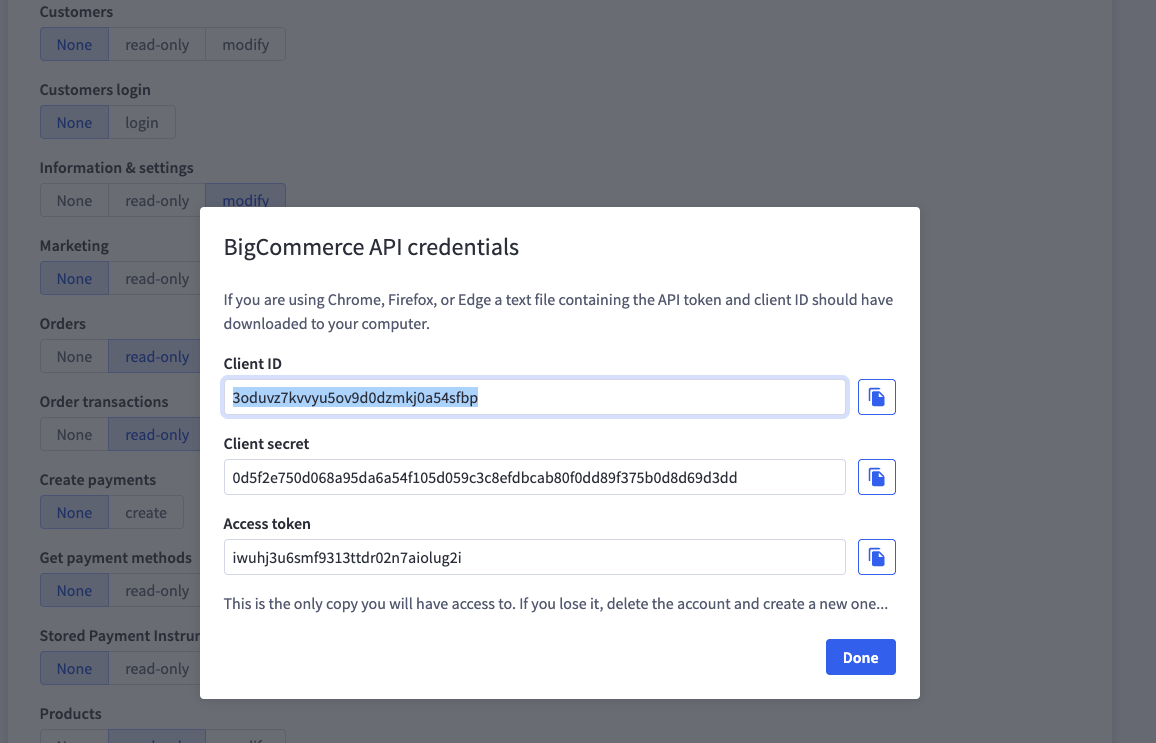Click into the Access token field
Viewport: 1156px width, 743px height.
[x=535, y=557]
